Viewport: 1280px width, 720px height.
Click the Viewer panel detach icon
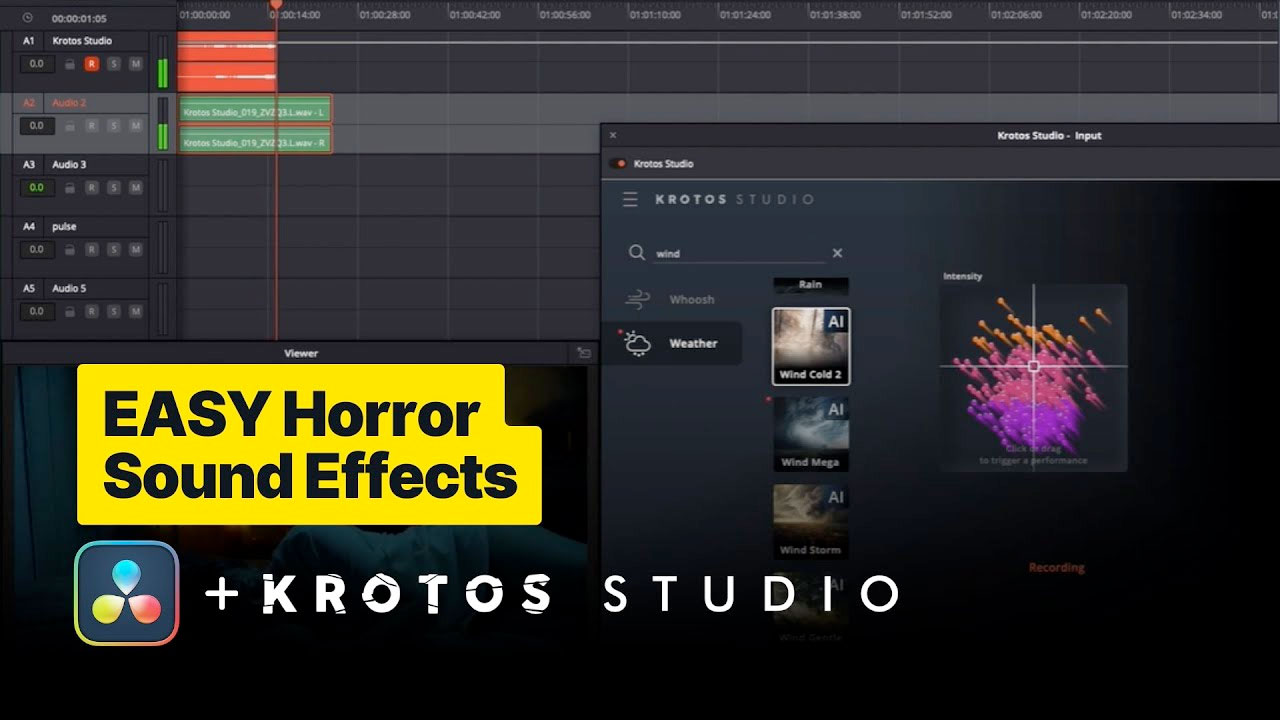(x=584, y=352)
